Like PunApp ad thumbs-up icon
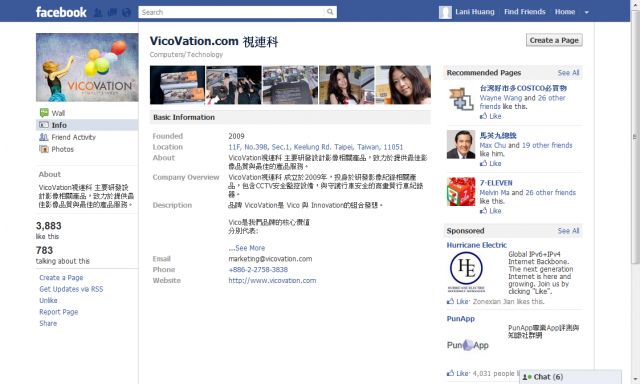Viewport: 640px width, 384px height. [450, 373]
